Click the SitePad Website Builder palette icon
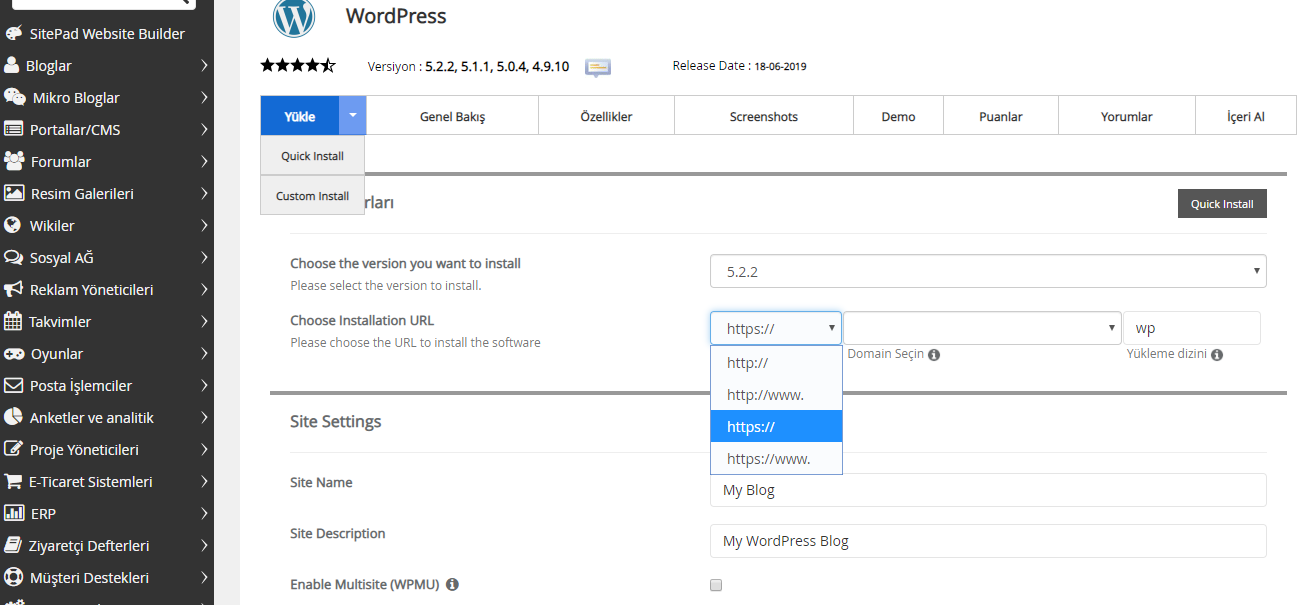Screen dimensions: 1313x605 coord(14,33)
